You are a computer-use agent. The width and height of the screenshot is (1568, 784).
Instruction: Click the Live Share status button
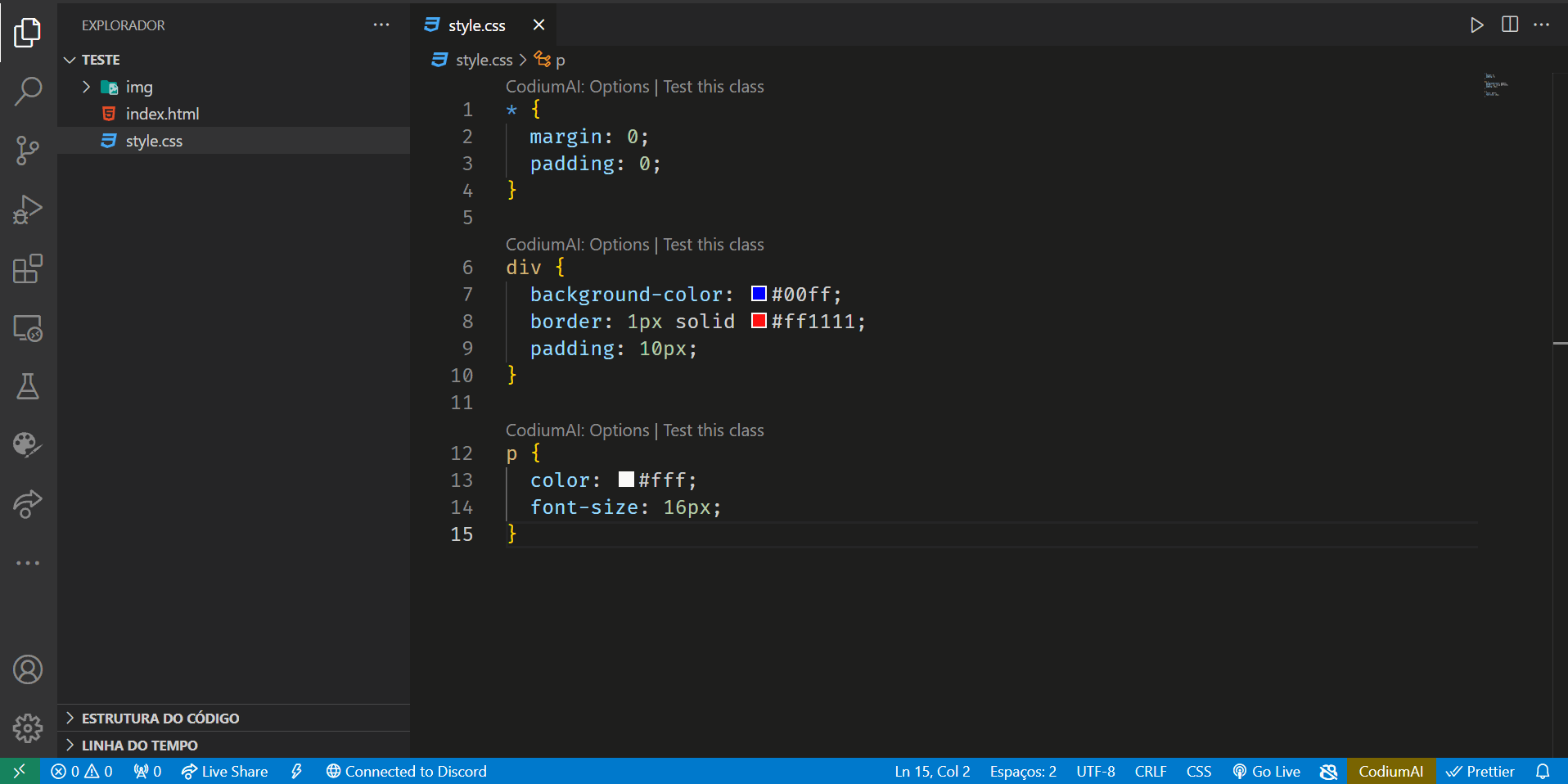(224, 771)
